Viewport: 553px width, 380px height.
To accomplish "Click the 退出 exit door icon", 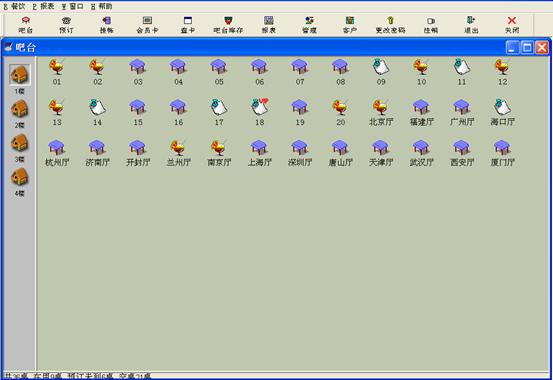I will pos(471,25).
